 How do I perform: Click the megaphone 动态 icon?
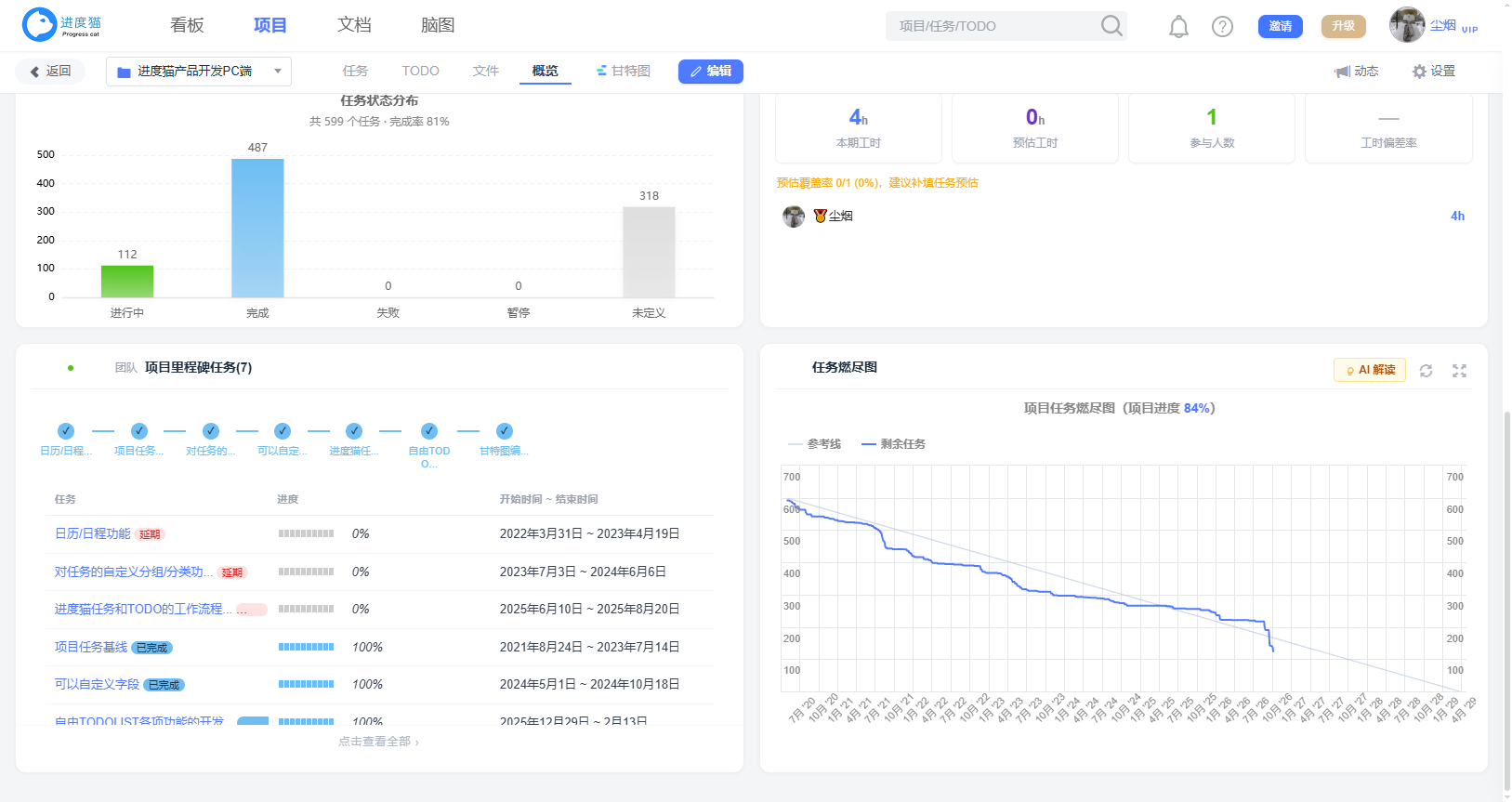click(x=1342, y=72)
